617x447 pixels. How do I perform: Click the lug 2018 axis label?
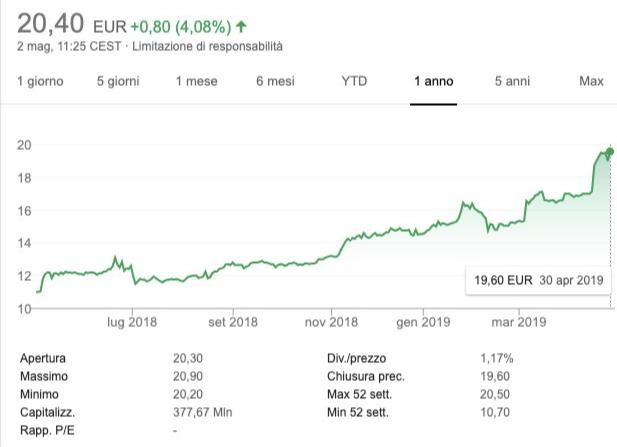coord(132,322)
